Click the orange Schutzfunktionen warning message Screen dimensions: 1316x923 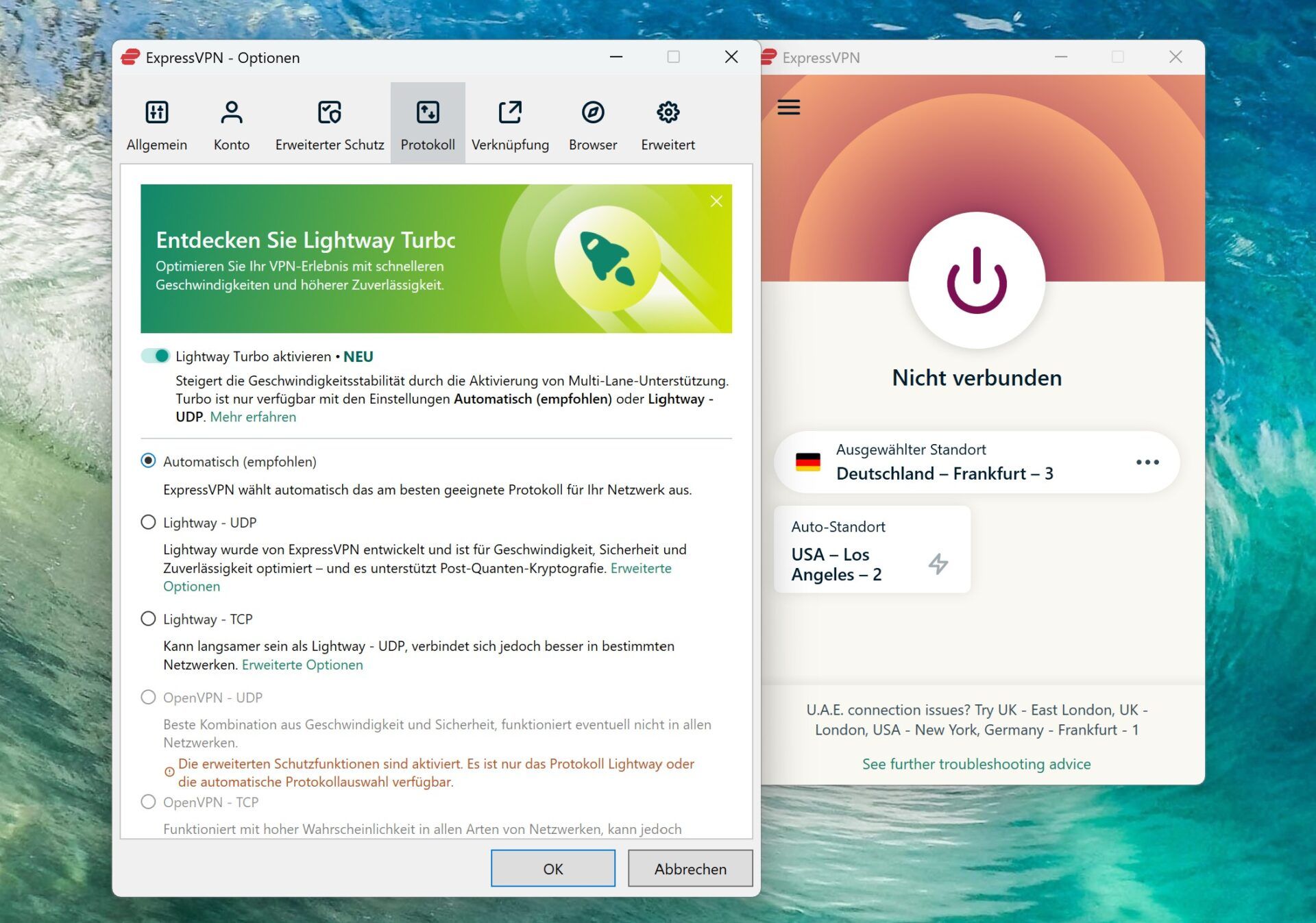click(436, 772)
